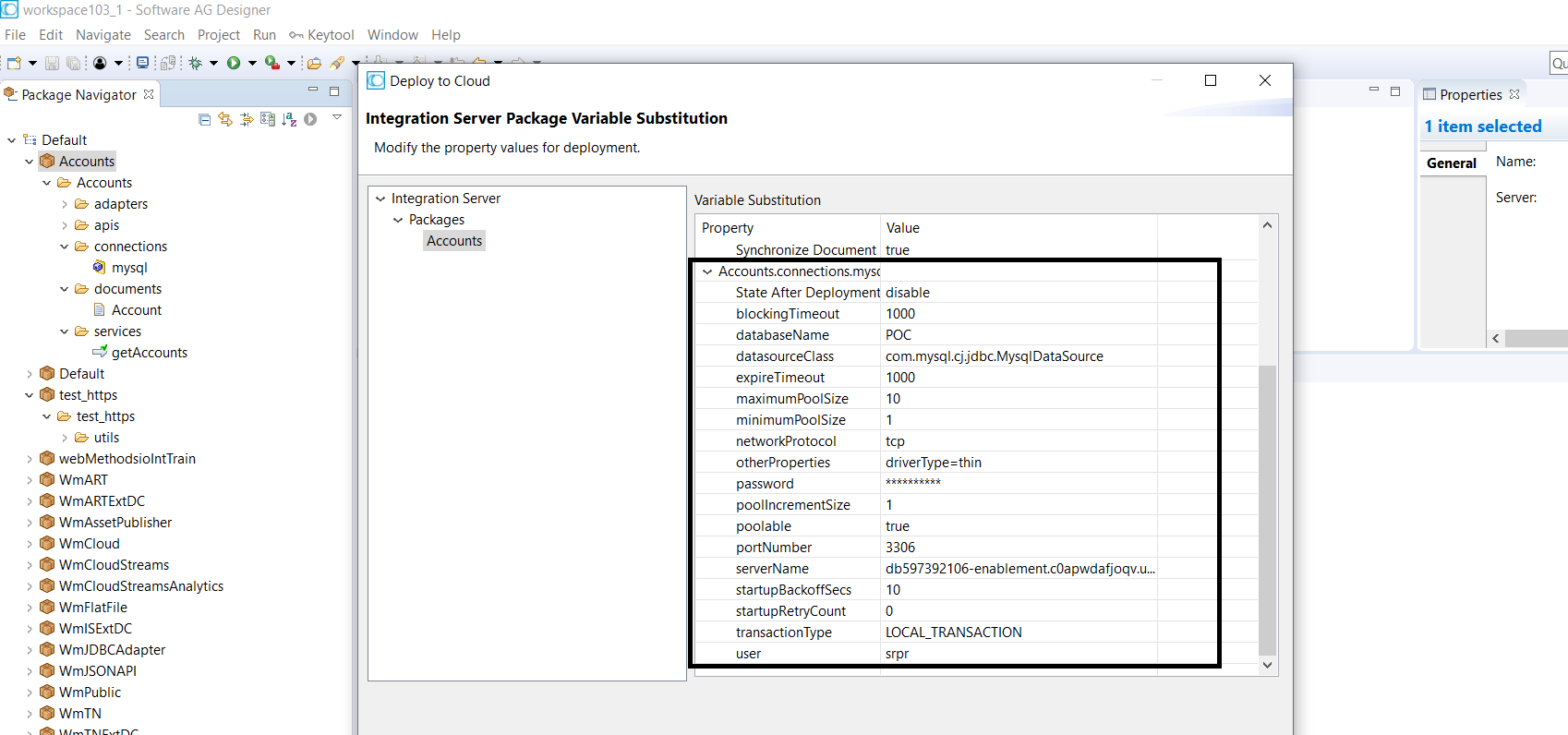Click the alphabetical sort a-z icon
The image size is (1568, 735).
pyautogui.click(x=289, y=119)
